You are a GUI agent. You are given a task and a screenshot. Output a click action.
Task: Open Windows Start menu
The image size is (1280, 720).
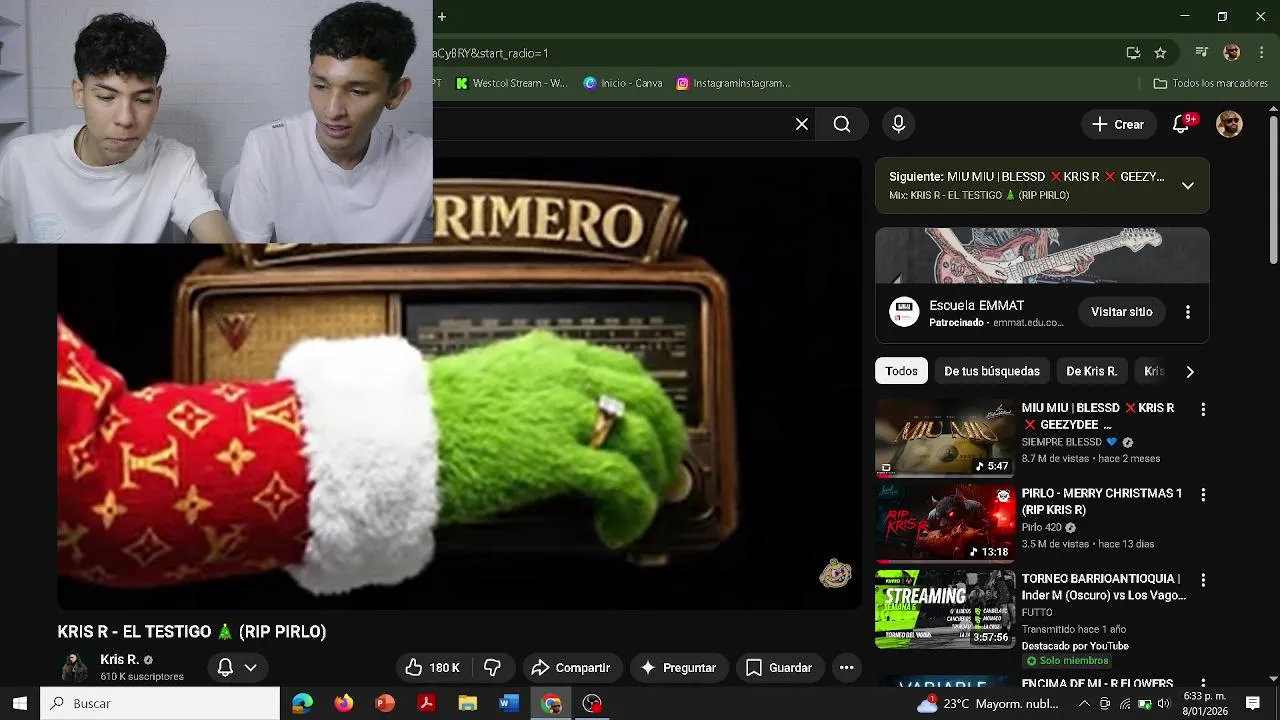19,703
